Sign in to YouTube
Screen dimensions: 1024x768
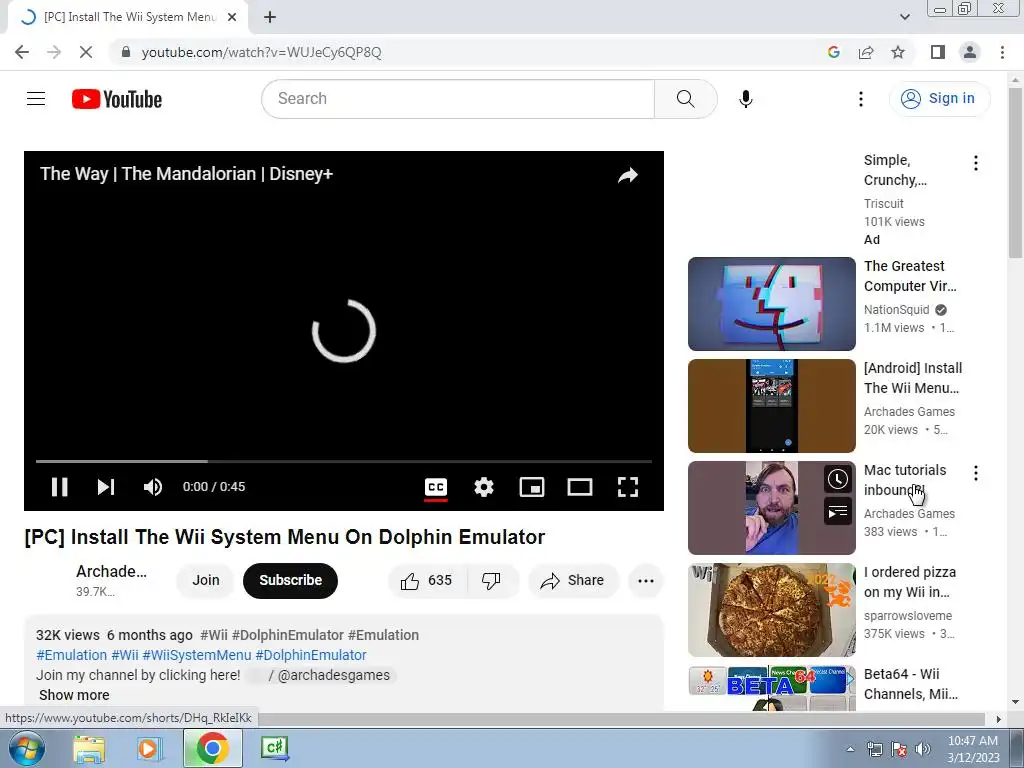pyautogui.click(x=938, y=99)
